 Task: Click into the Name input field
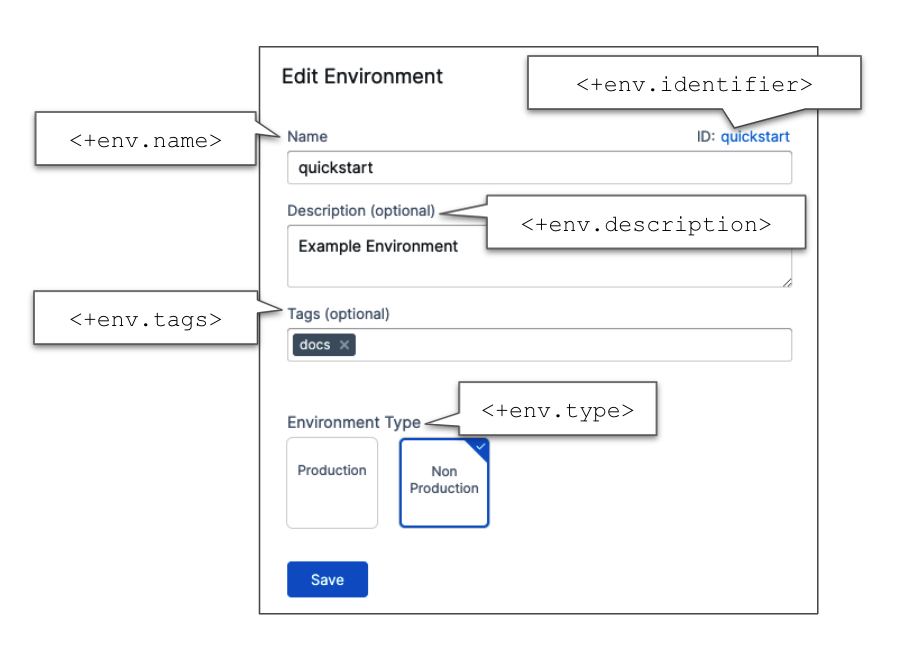[x=539, y=168]
